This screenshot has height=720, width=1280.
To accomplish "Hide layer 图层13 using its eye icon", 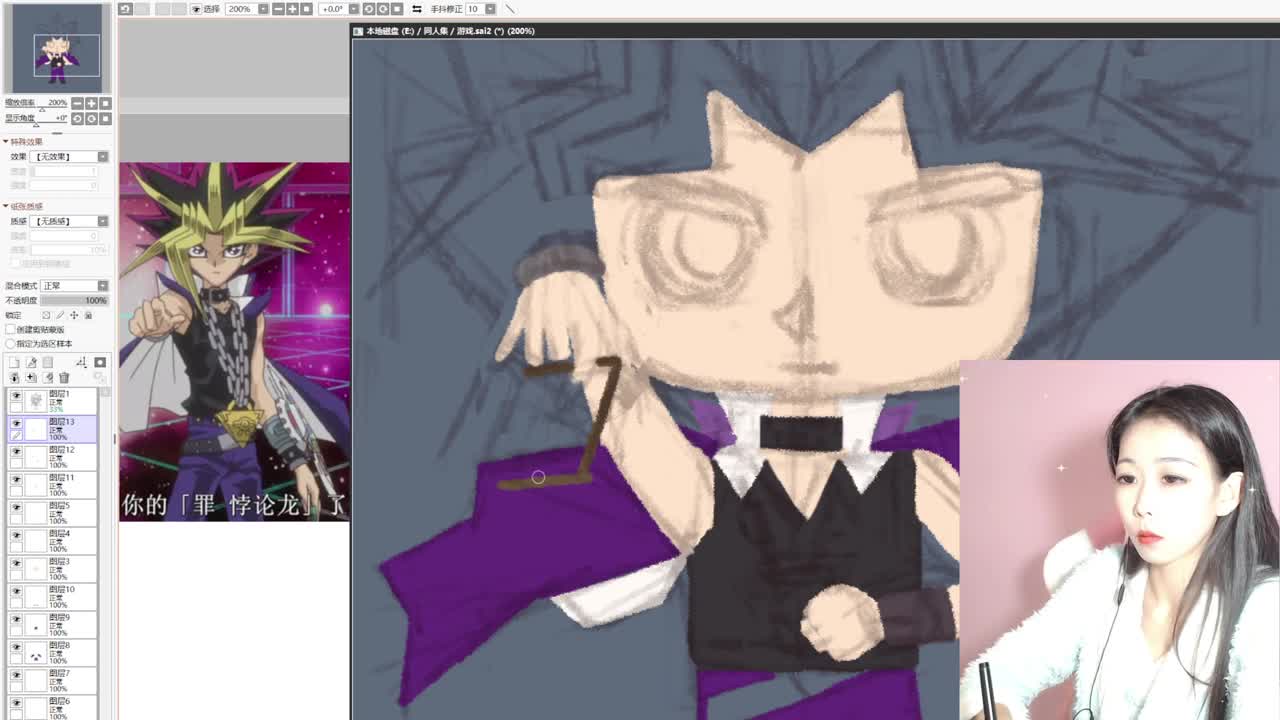I will click(x=16, y=423).
